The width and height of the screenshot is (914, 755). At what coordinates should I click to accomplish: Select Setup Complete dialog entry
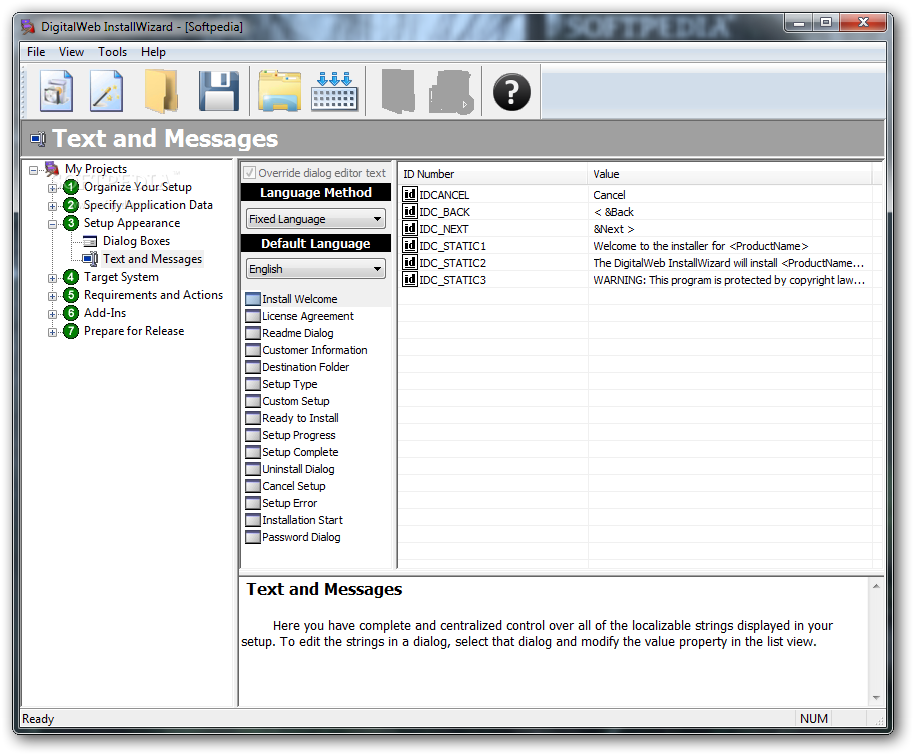[x=300, y=451]
